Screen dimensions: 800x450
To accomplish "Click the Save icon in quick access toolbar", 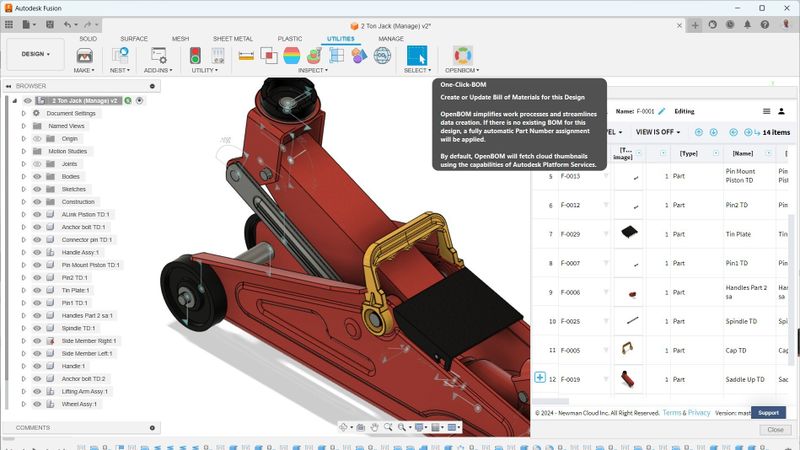I will pos(49,24).
